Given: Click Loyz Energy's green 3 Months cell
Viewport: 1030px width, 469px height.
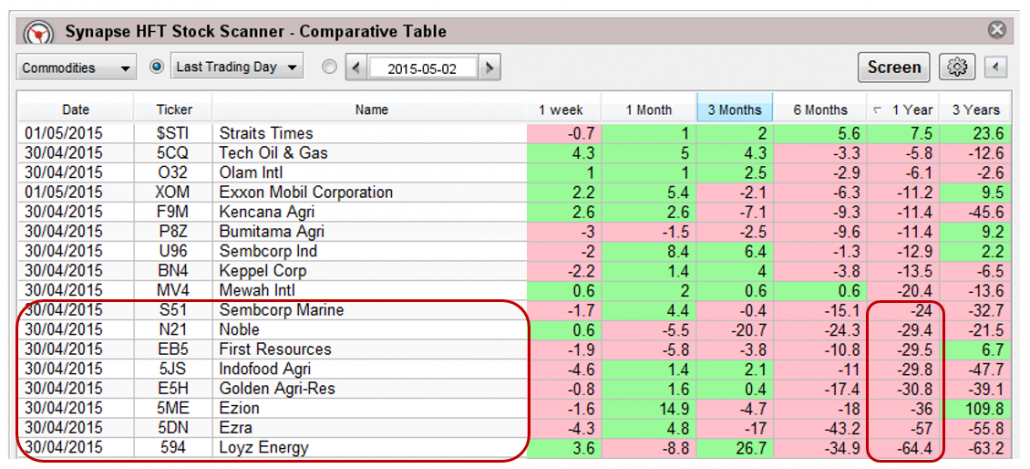Looking at the screenshot, I should (x=735, y=447).
